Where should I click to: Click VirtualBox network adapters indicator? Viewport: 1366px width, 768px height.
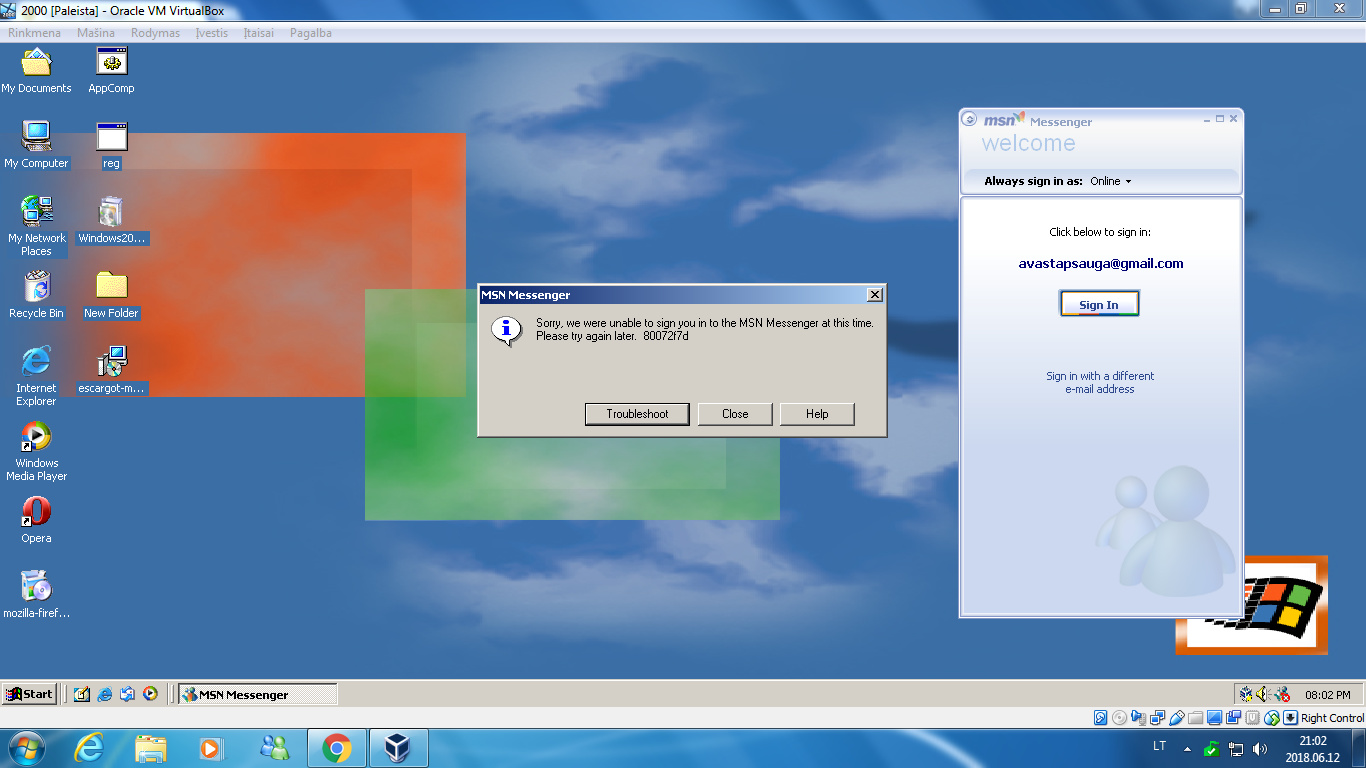click(x=1157, y=718)
